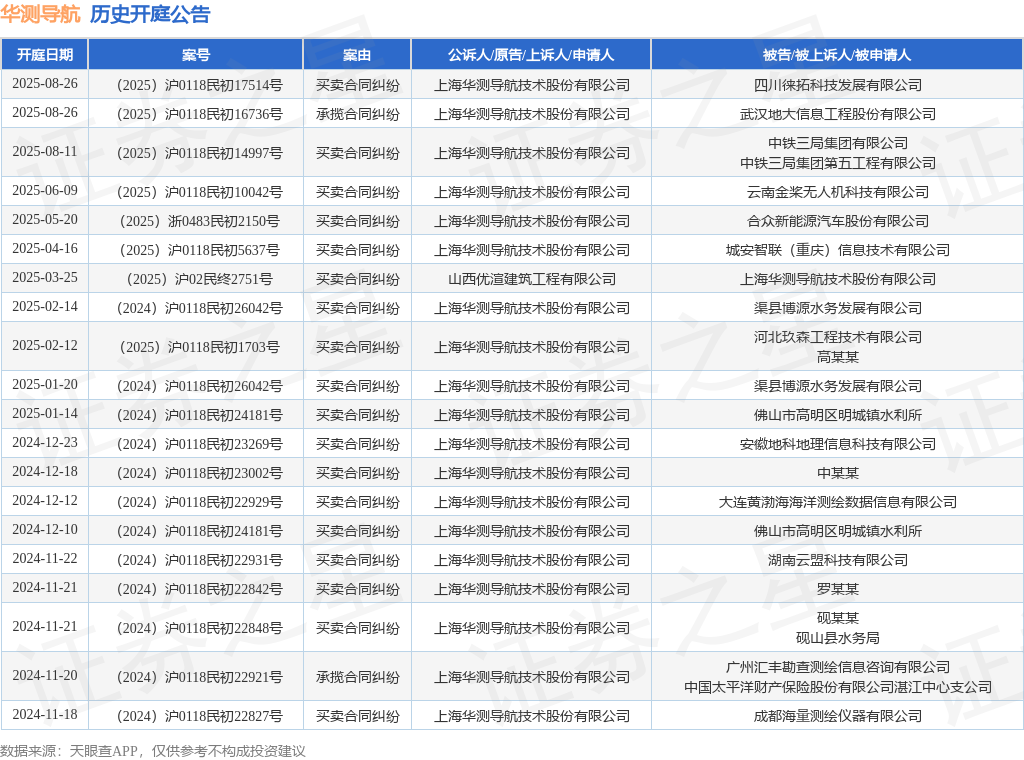Image resolution: width=1024 pixels, height=760 pixels.
Task: Select the date 2025-06-09
Action: click(44, 191)
